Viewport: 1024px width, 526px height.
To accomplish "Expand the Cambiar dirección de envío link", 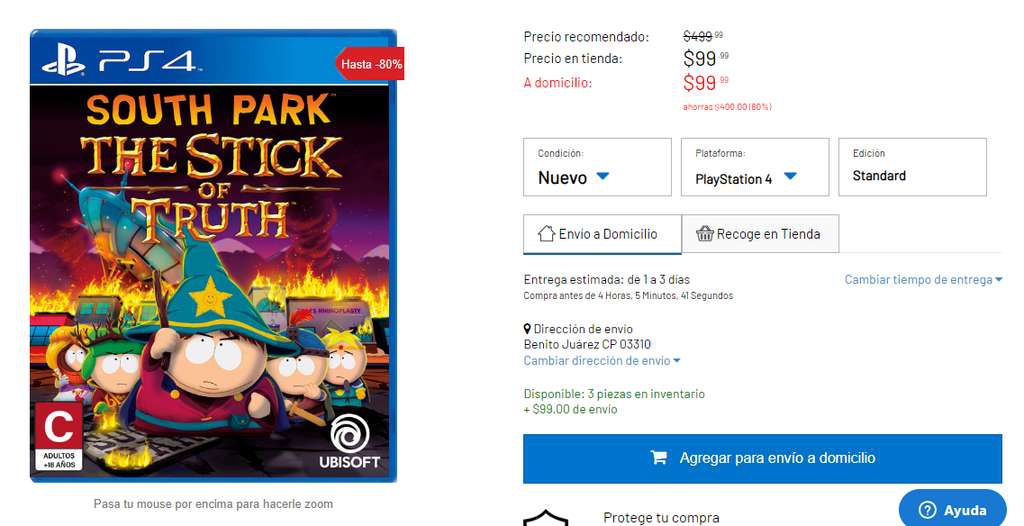I will coord(601,361).
